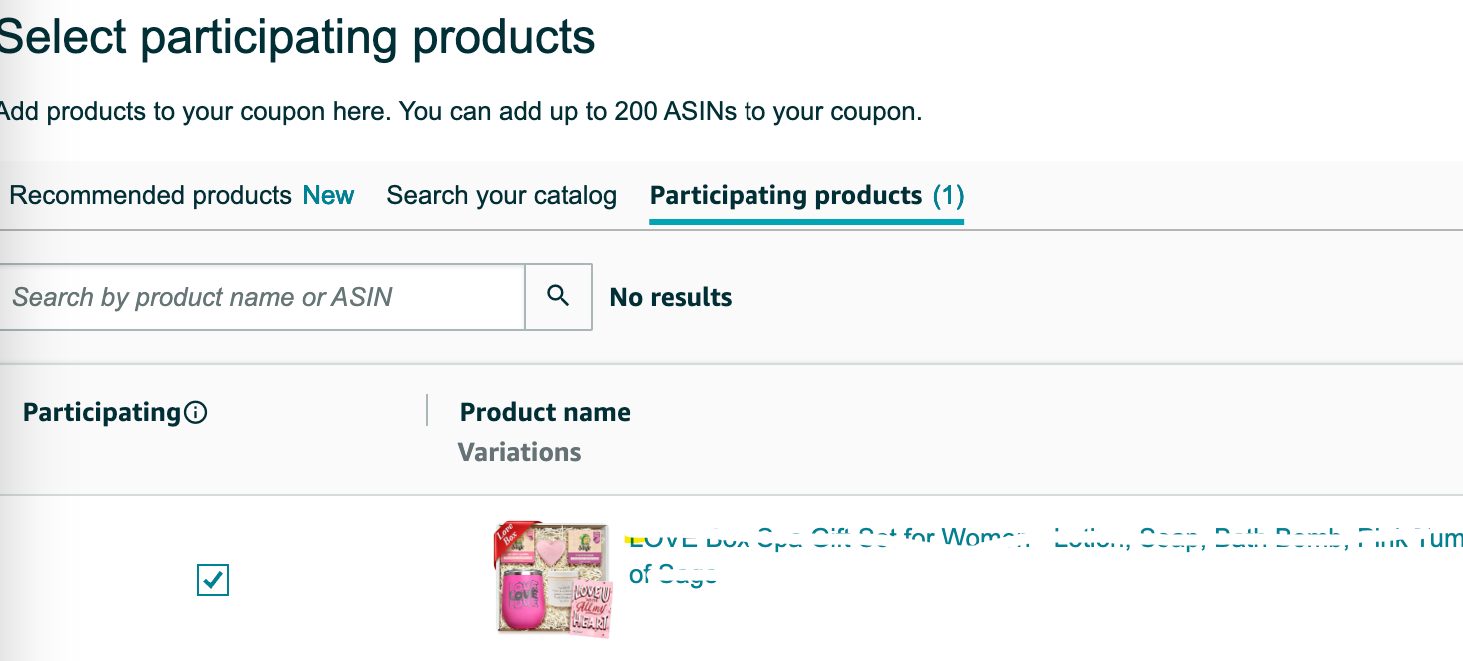The height and width of the screenshot is (661, 1463).
Task: Click the Variations sub-header label
Action: click(519, 453)
